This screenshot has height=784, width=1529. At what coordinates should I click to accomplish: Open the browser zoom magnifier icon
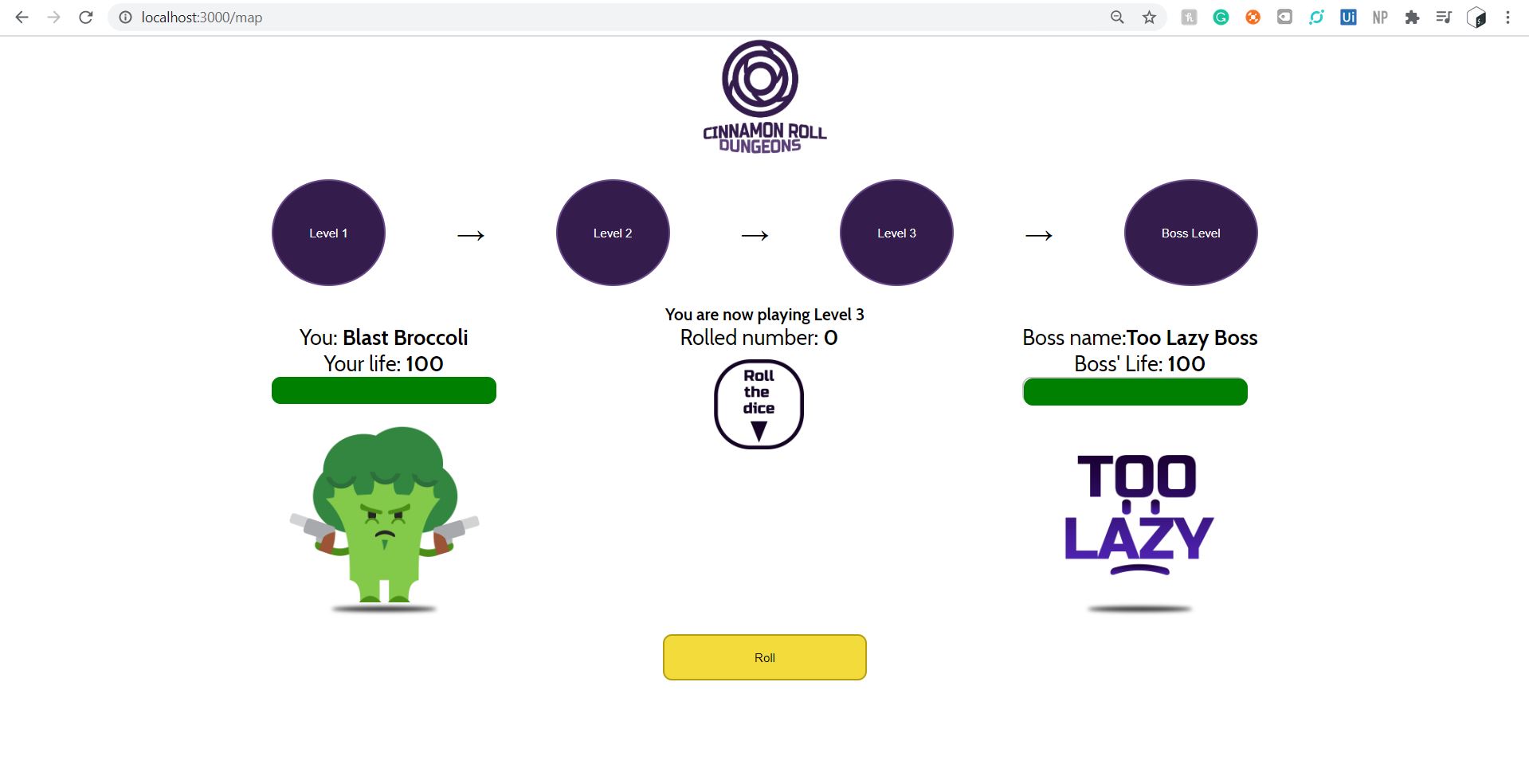(1117, 18)
